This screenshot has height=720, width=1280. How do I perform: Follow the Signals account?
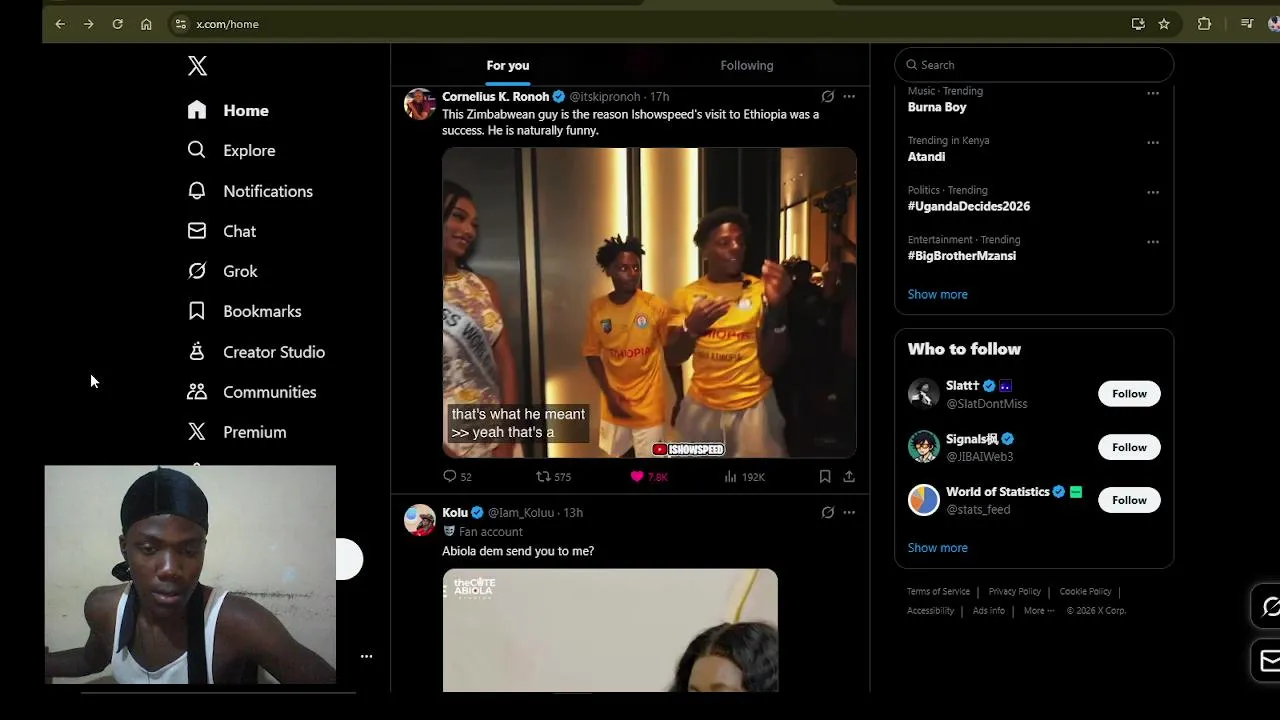pyautogui.click(x=1129, y=447)
